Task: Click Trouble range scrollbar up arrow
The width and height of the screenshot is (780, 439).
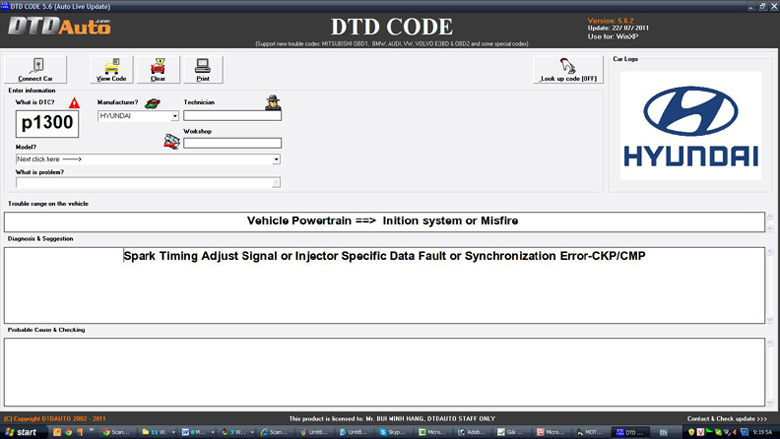Action: 770,216
